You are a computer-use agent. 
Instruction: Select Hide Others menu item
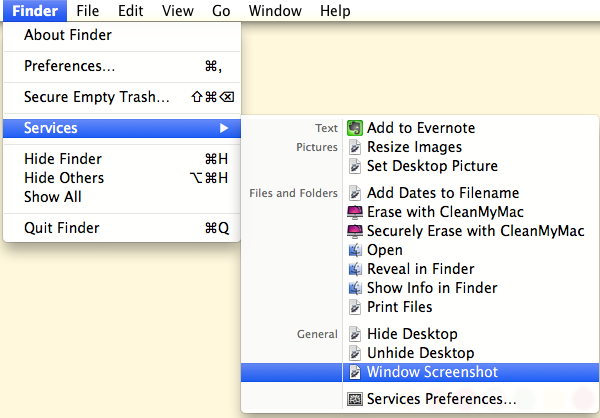[122, 178]
